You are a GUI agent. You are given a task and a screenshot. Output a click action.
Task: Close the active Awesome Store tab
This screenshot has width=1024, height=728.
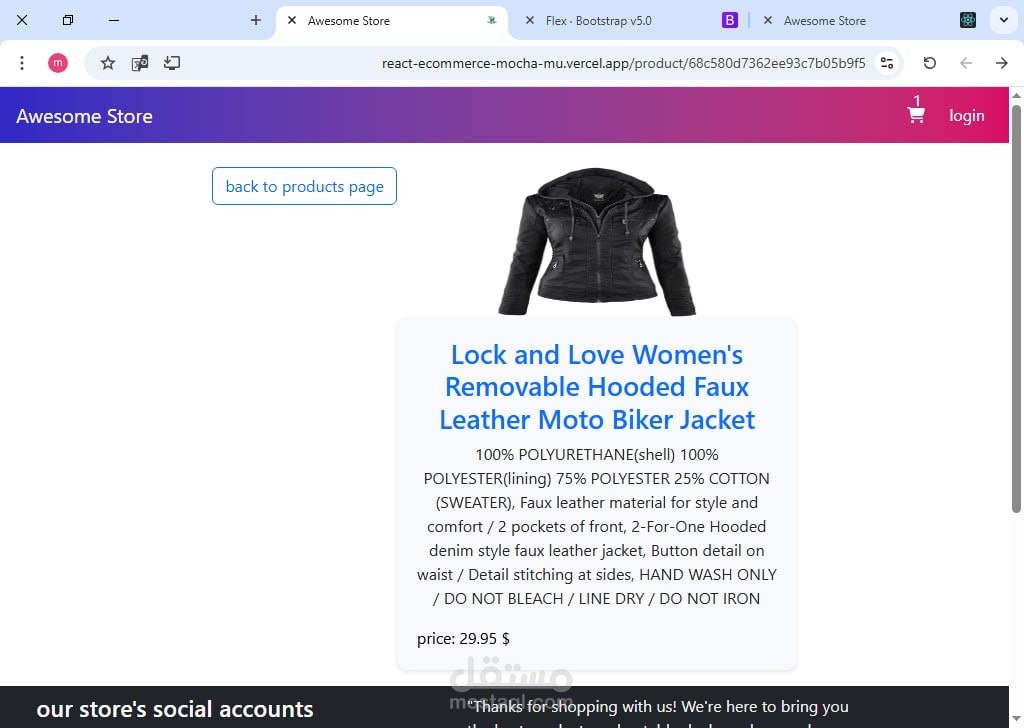click(292, 20)
